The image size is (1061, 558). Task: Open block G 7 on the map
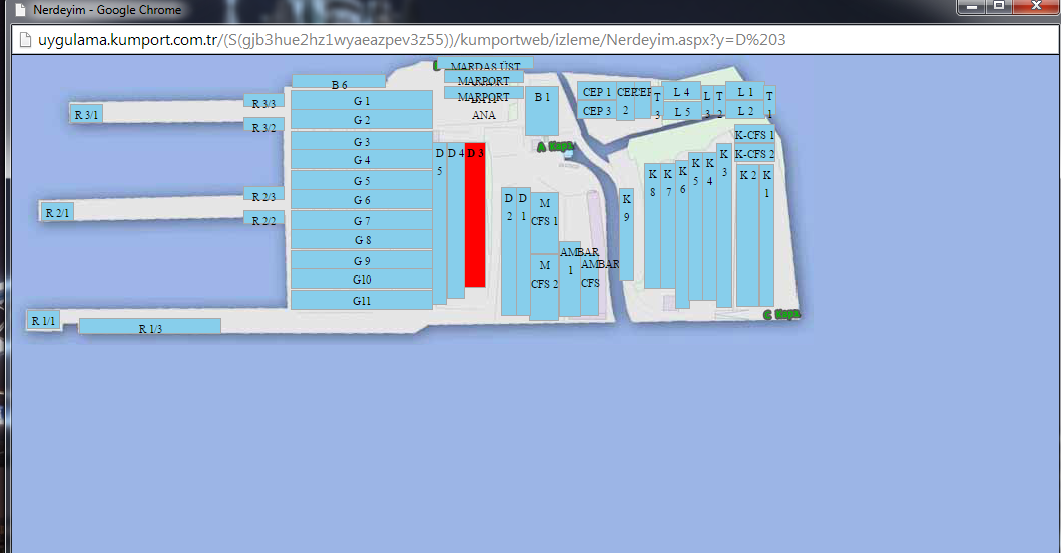click(362, 220)
